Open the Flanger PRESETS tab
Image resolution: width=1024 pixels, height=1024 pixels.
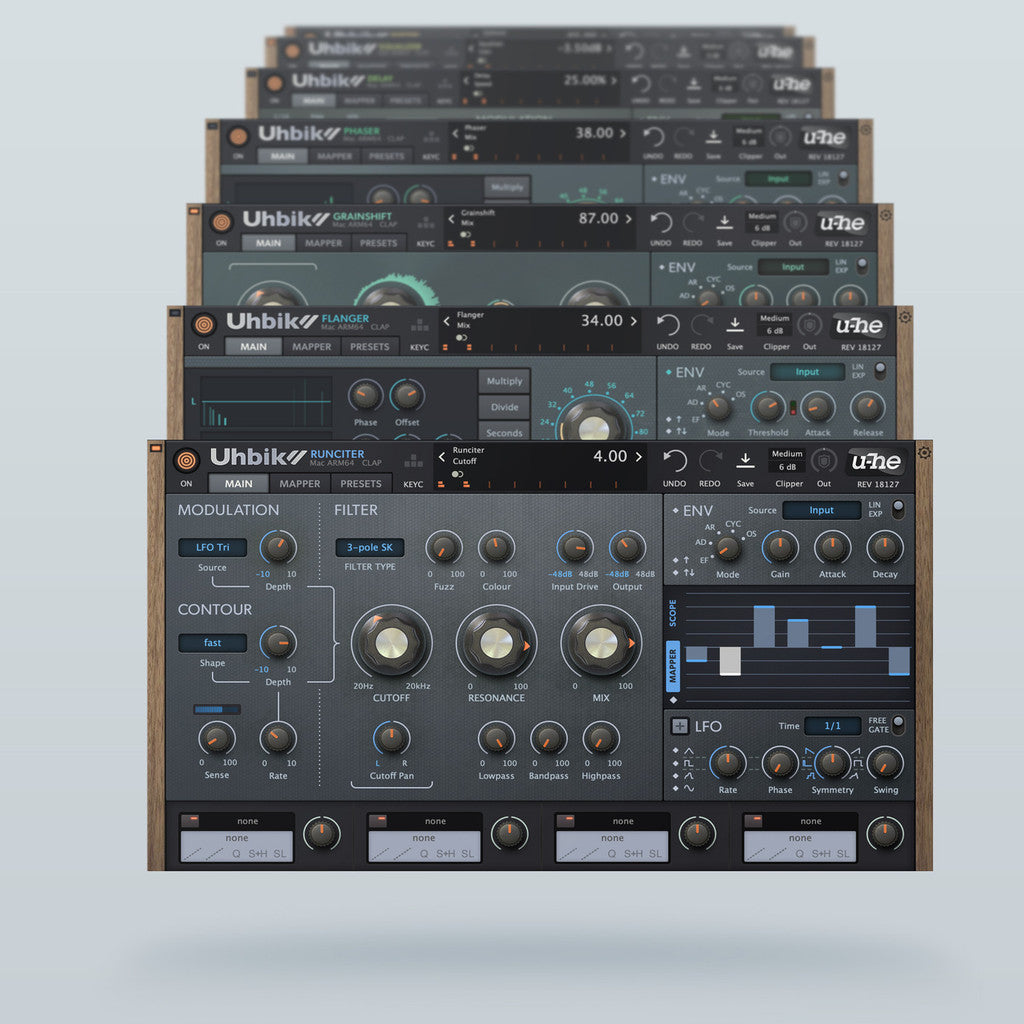369,347
